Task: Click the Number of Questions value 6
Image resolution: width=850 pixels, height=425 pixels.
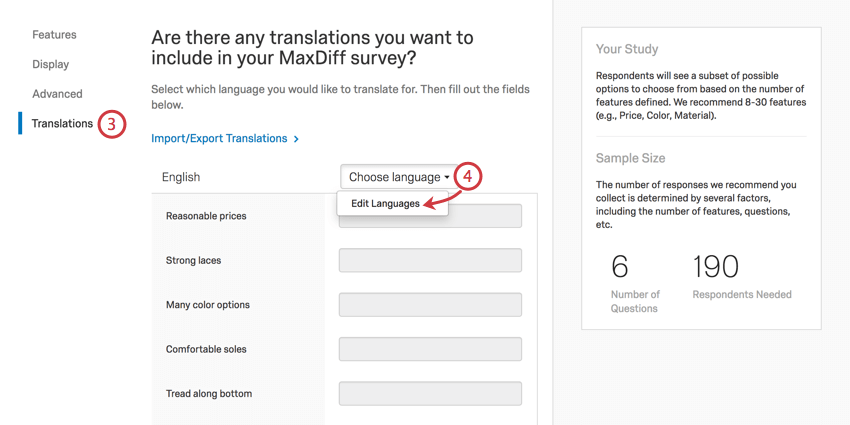Action: (620, 267)
